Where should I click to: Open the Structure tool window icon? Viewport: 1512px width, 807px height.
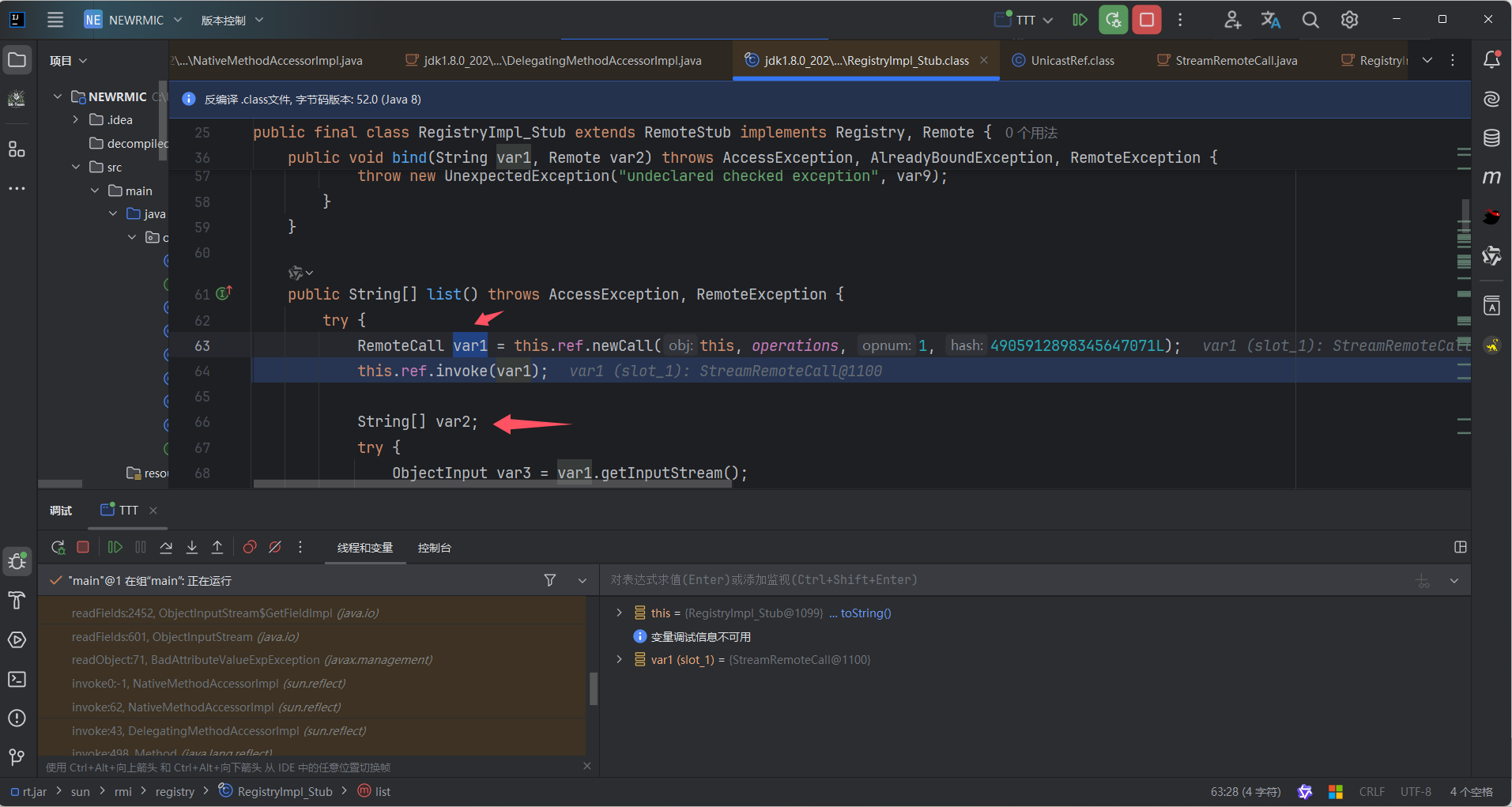coord(17,149)
